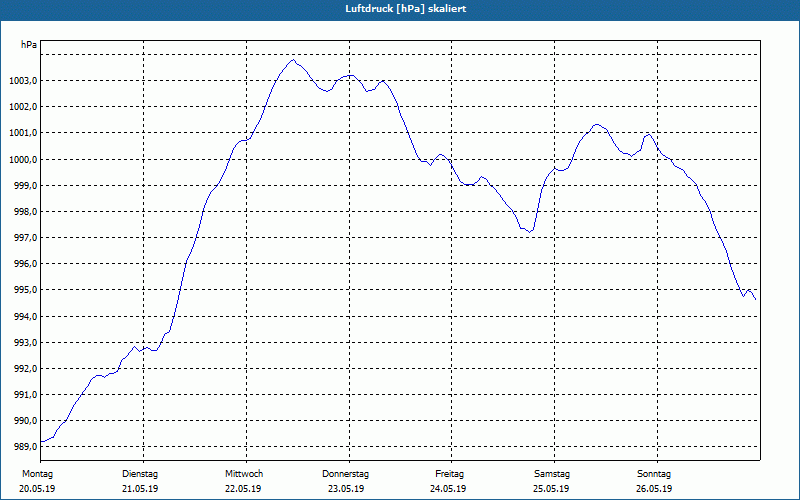Click the date 25.05.19
The width and height of the screenshot is (800, 500).
coord(552,489)
